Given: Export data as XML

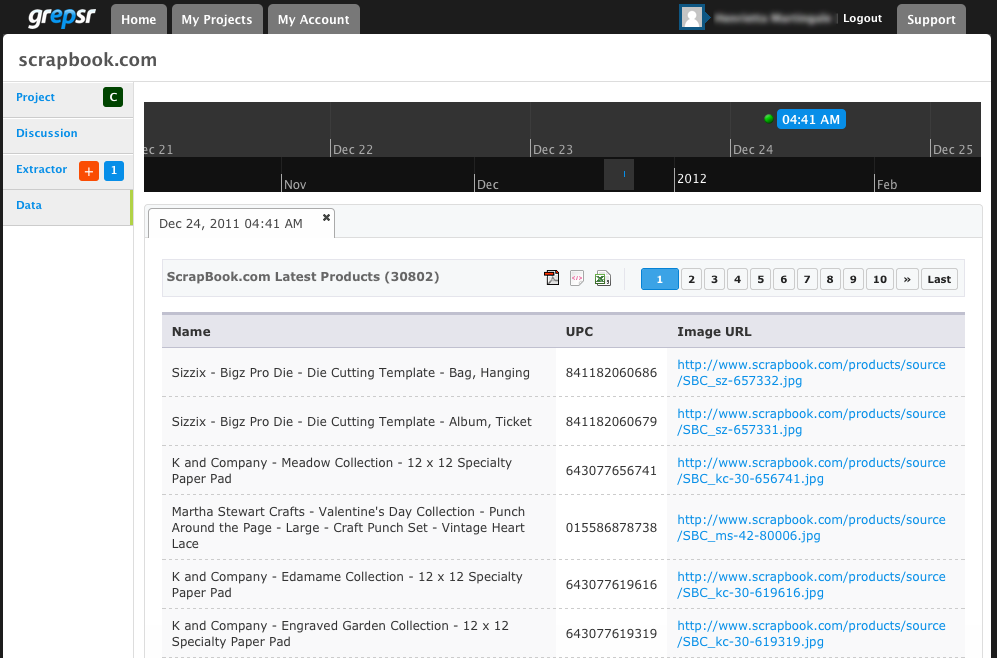Looking at the screenshot, I should tap(577, 278).
